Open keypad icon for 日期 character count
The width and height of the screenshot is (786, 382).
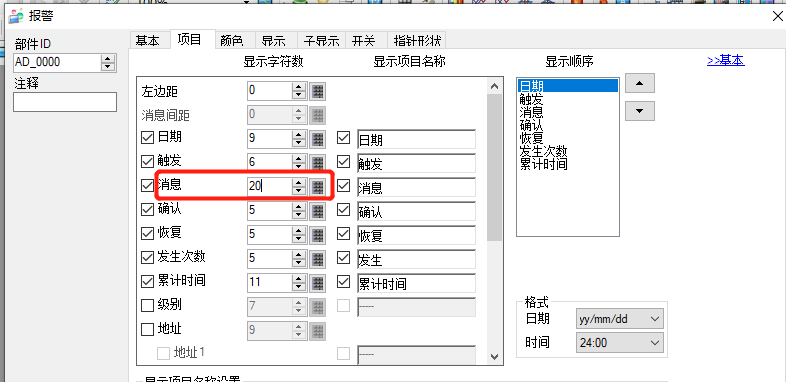coord(317,138)
